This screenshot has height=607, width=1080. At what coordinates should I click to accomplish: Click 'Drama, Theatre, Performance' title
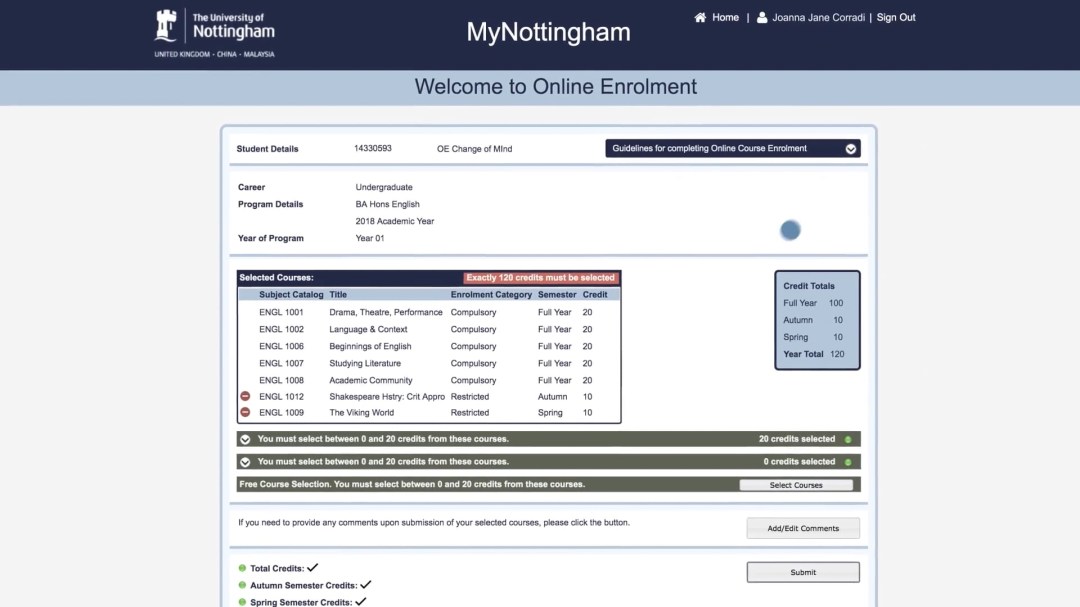tap(386, 312)
